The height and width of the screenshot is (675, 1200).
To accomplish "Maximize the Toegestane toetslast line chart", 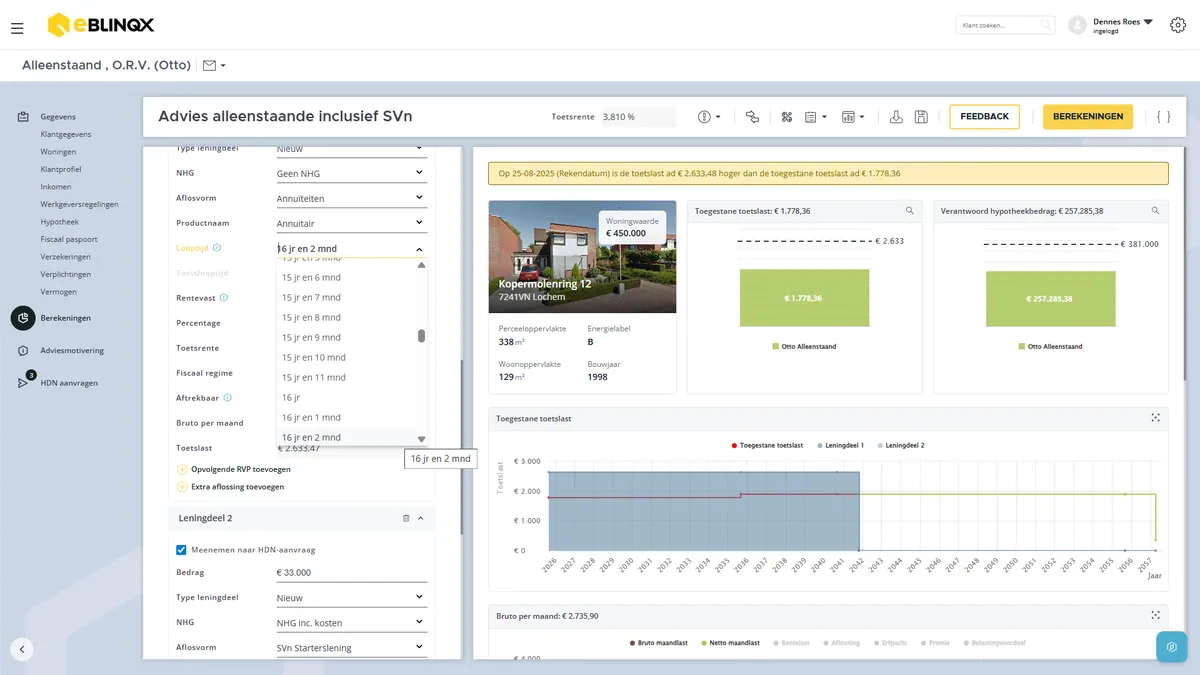I will [1155, 418].
